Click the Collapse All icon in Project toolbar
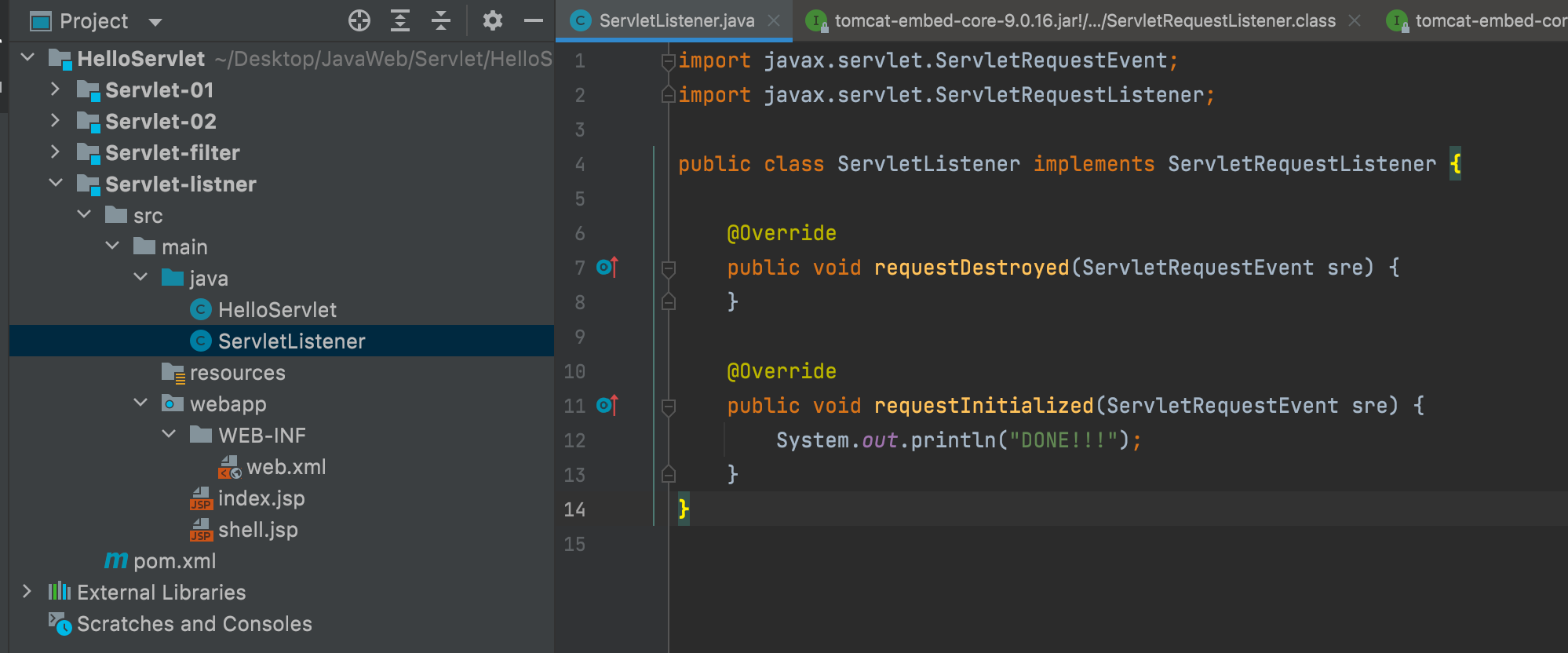Screen dimensions: 1568x653 pos(441,21)
